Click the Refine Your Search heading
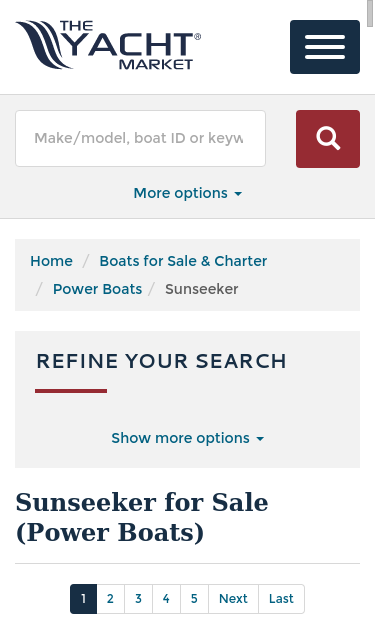This screenshot has height=627, width=375. [162, 361]
